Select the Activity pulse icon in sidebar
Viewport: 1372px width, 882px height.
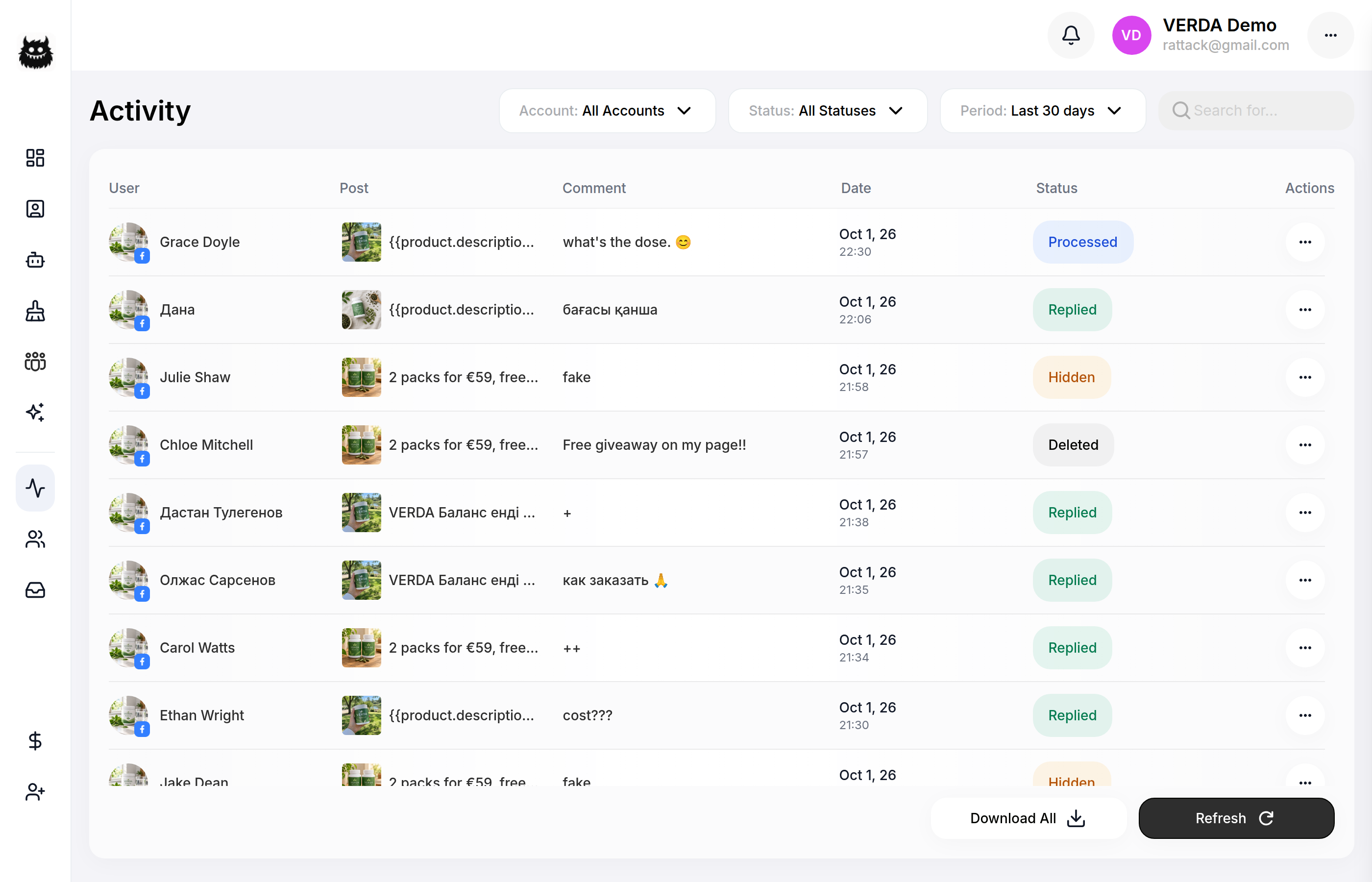click(35, 488)
